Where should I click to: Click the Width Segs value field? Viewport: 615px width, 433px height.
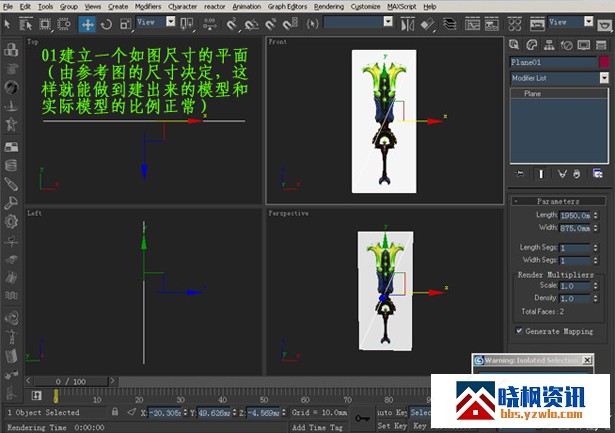coord(575,260)
